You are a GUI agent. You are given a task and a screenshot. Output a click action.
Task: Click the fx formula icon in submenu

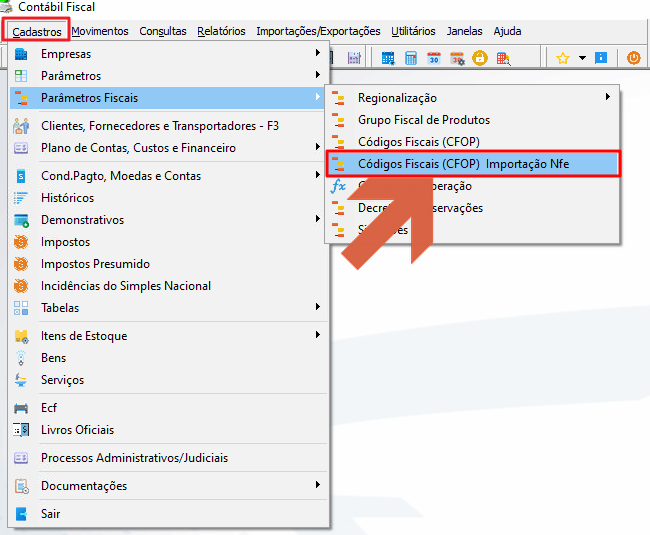(x=338, y=186)
